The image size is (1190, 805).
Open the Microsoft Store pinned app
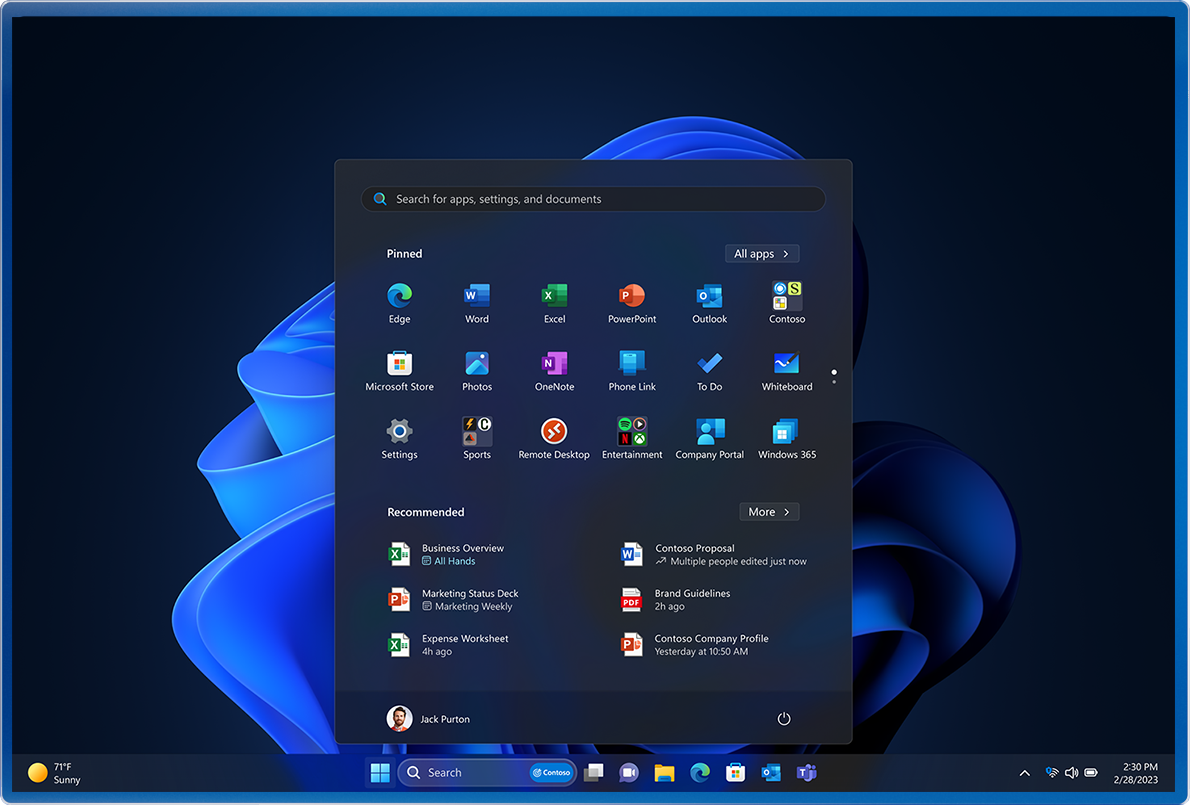[x=399, y=364]
